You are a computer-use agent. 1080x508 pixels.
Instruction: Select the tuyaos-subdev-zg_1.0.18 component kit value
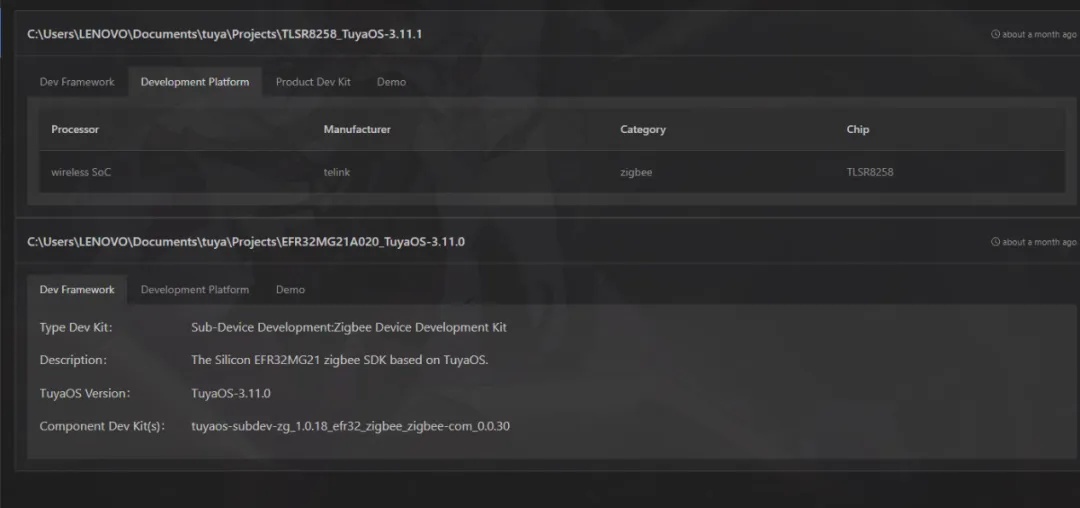coord(351,426)
